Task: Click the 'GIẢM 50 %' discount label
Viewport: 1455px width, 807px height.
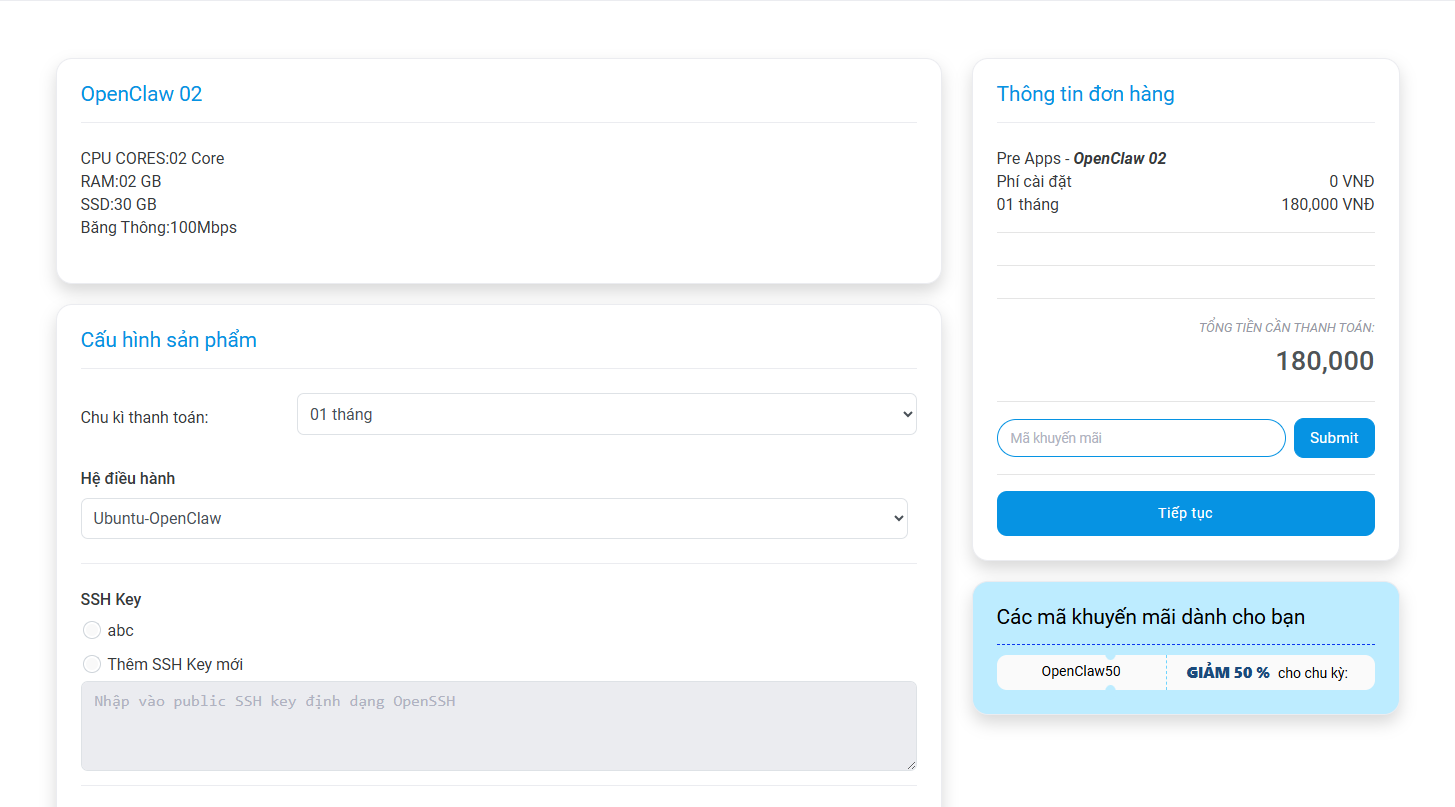Action: click(x=1228, y=673)
